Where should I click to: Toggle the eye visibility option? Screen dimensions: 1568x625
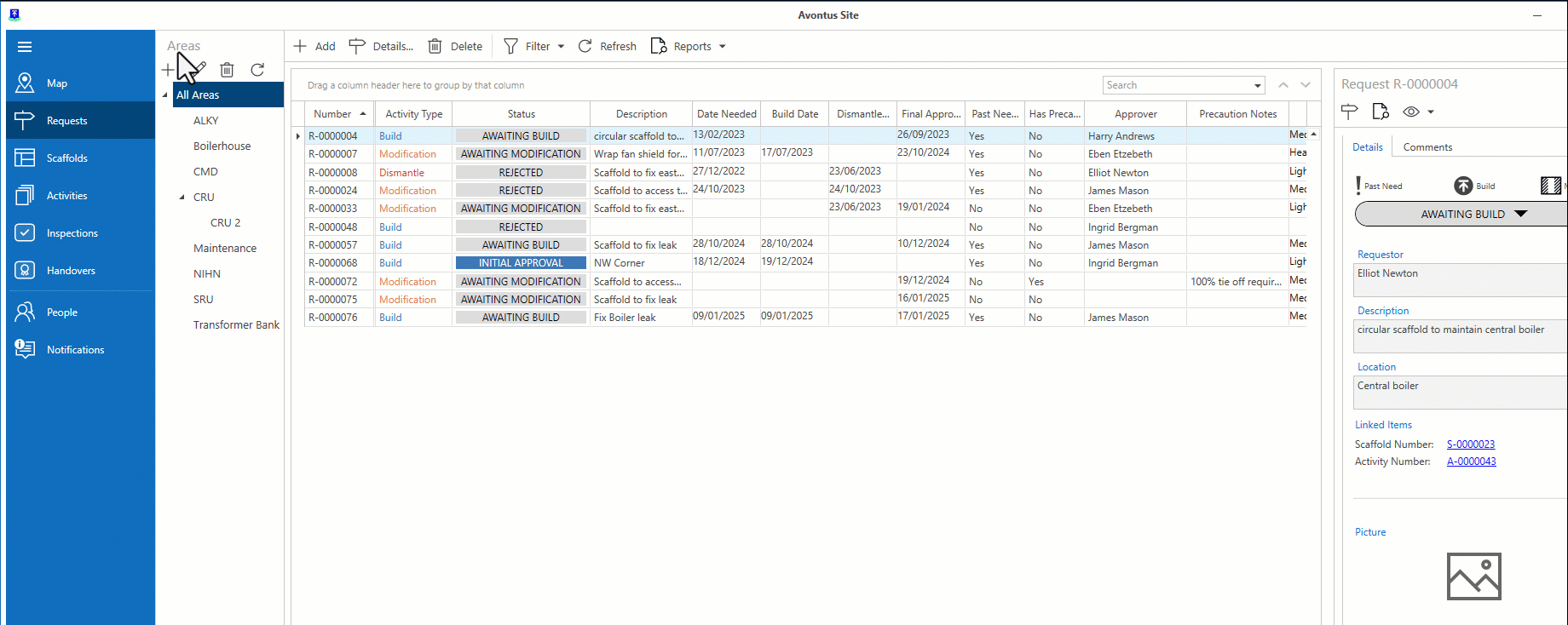coord(1412,112)
